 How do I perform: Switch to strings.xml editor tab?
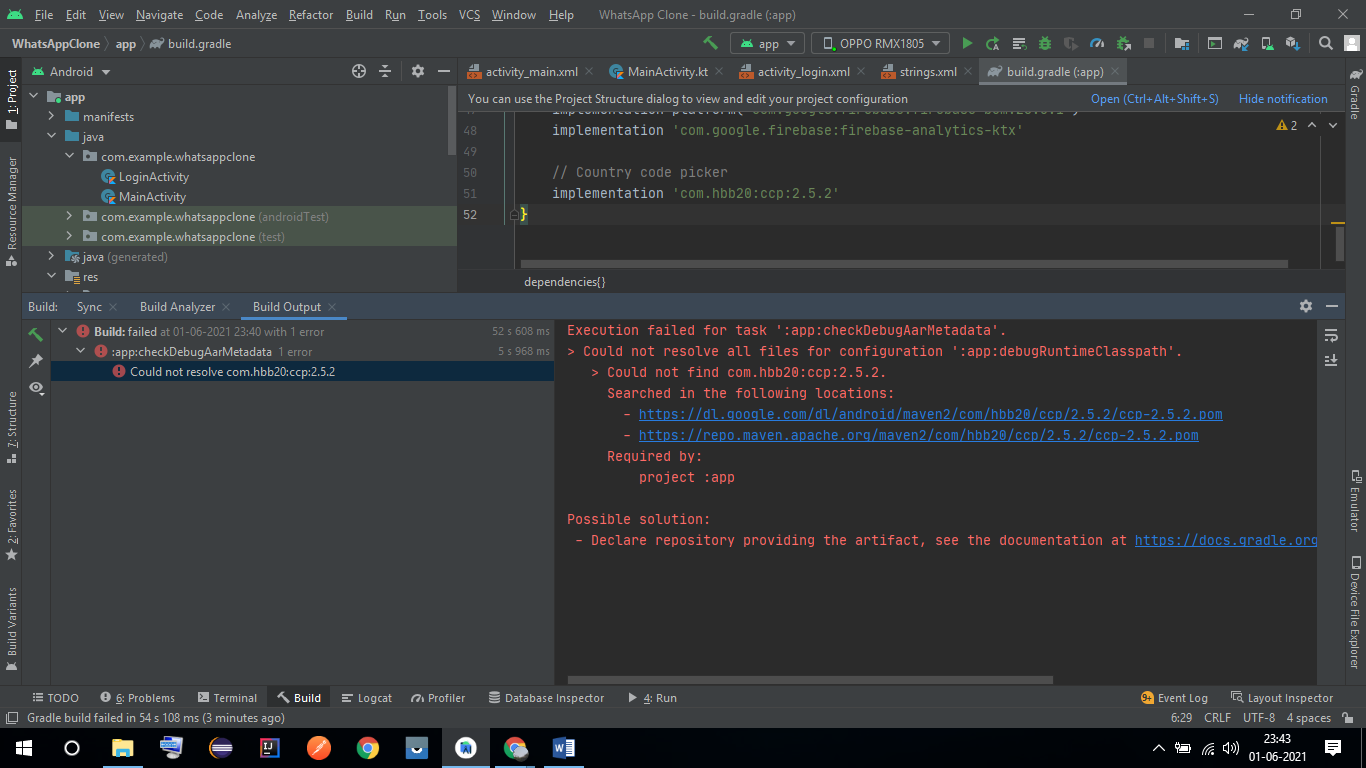(927, 71)
